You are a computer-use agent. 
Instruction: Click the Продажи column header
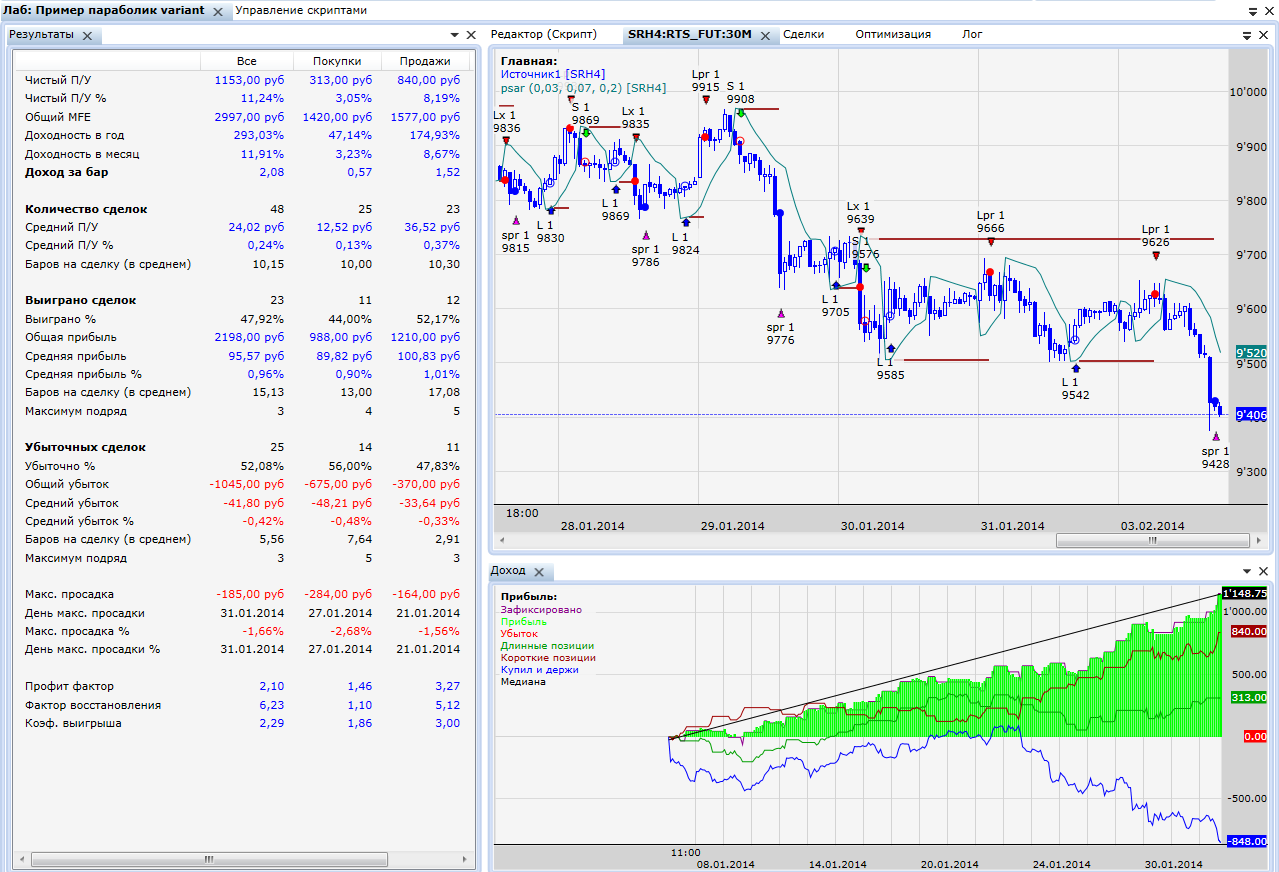[424, 61]
